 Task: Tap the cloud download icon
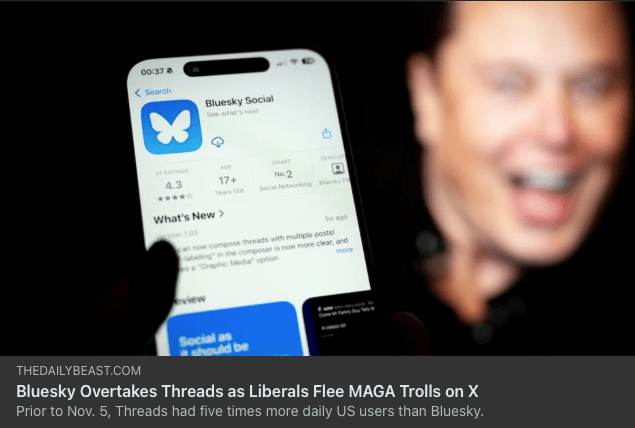click(217, 142)
